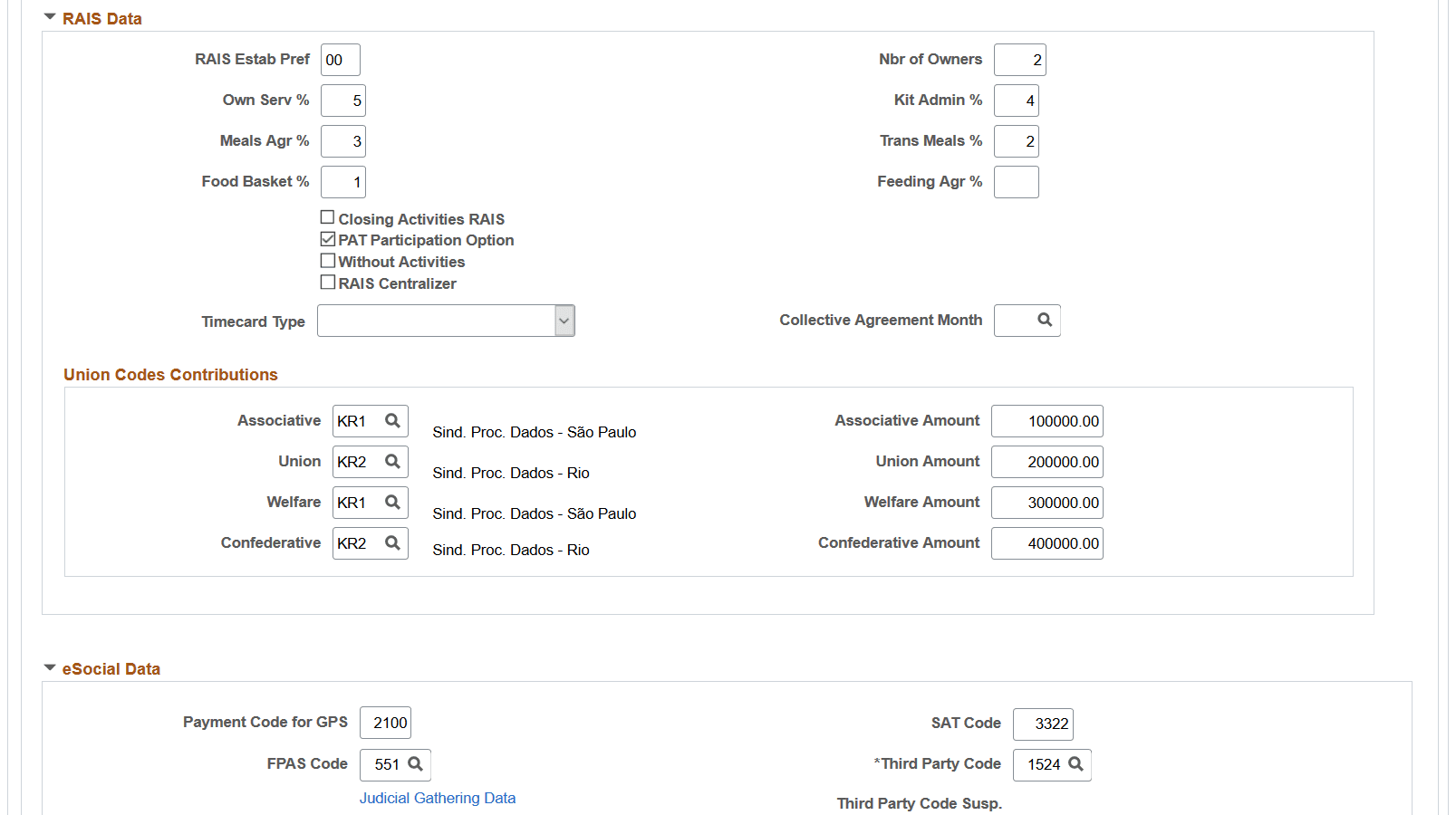The width and height of the screenshot is (1456, 815).
Task: Click the empty Feeding Agr % field
Action: pos(1016,181)
